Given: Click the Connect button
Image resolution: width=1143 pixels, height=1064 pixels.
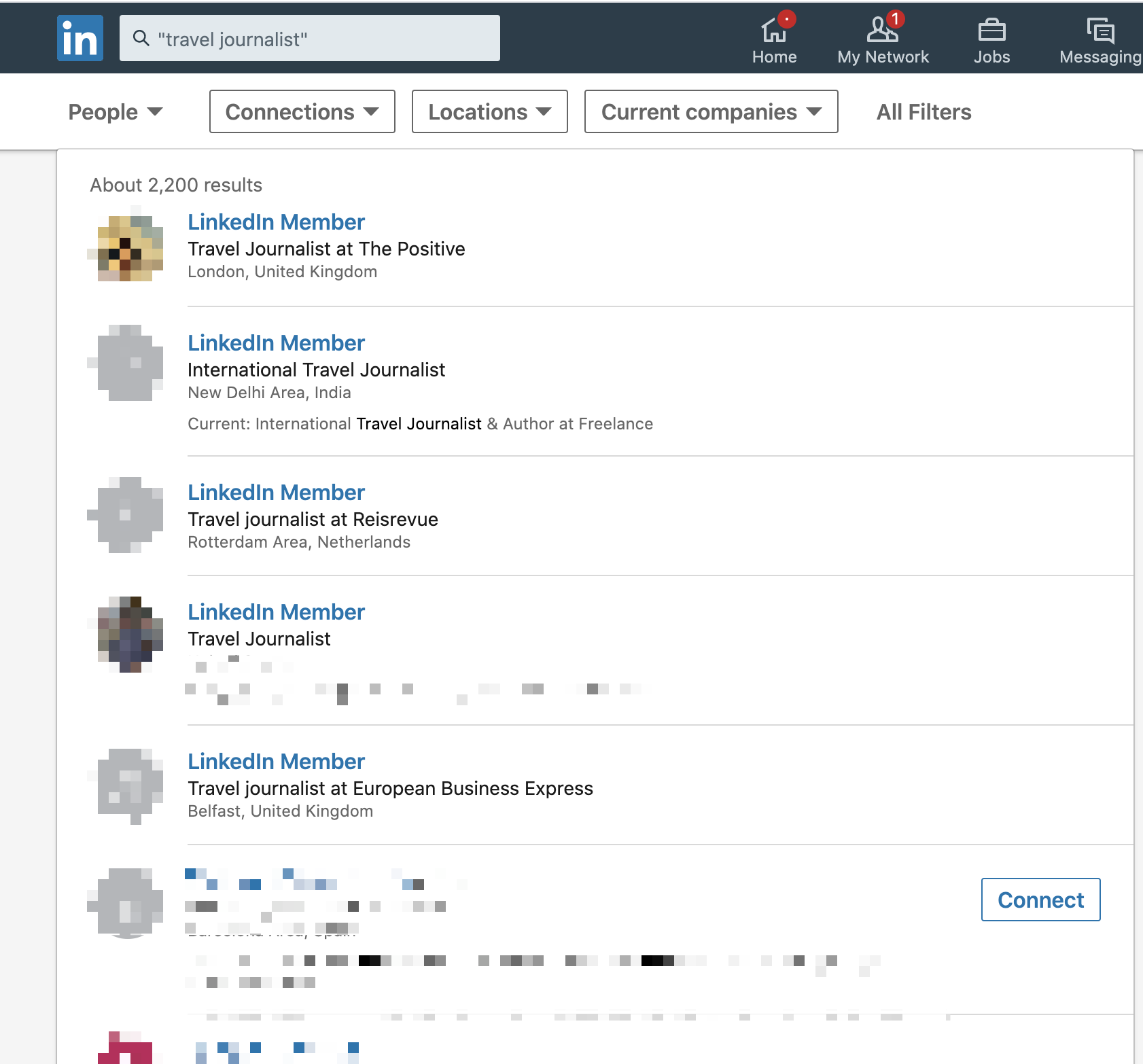Looking at the screenshot, I should [x=1040, y=900].
